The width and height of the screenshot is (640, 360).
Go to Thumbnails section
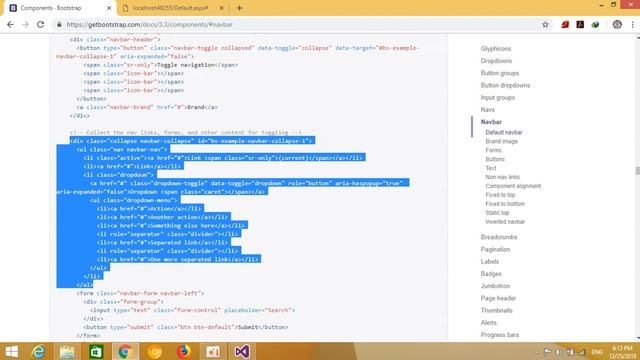496,311
